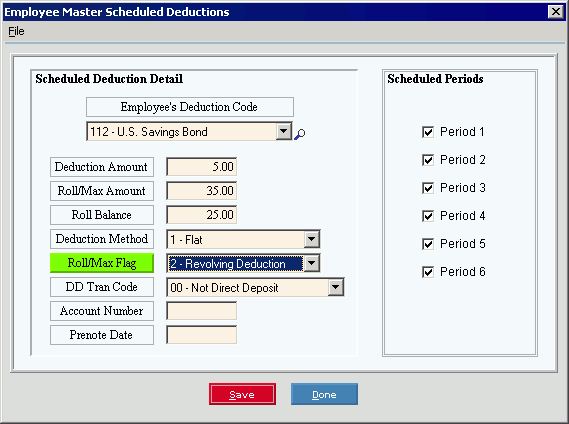
Task: Open the File menu
Action: [16, 31]
